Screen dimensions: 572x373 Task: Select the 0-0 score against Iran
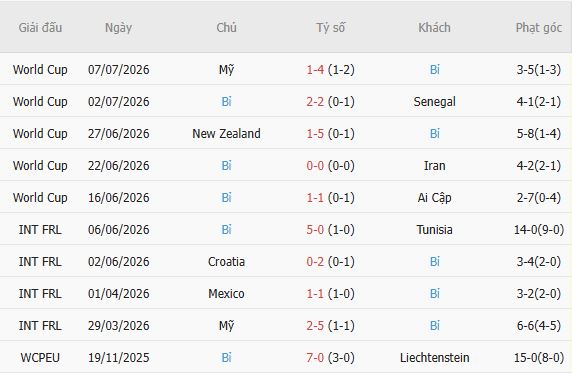tap(315, 166)
